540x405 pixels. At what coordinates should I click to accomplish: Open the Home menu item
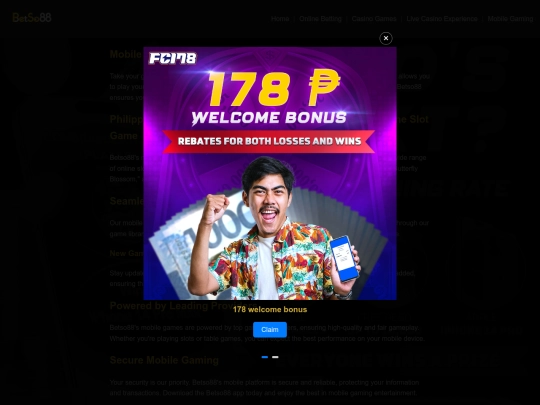[x=280, y=19]
